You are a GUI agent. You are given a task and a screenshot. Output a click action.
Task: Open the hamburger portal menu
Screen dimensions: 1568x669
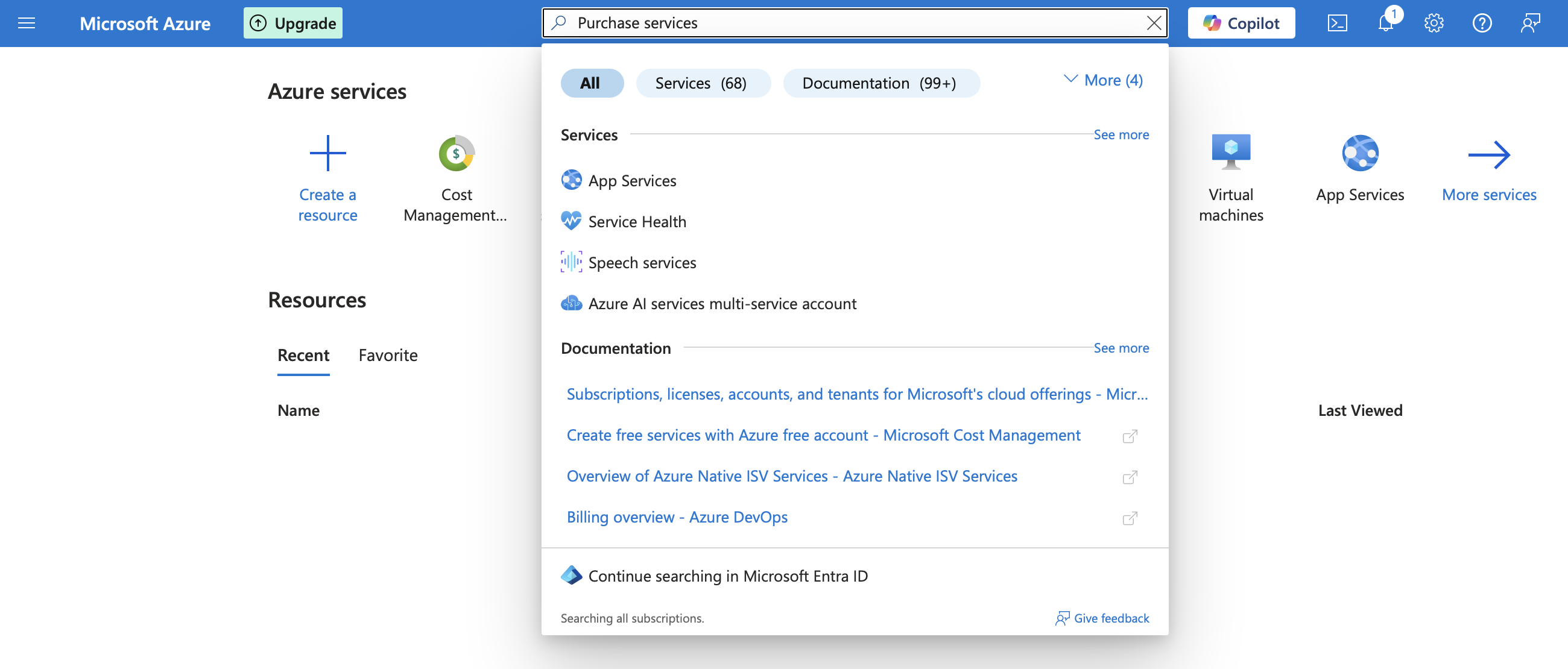pyautogui.click(x=26, y=23)
